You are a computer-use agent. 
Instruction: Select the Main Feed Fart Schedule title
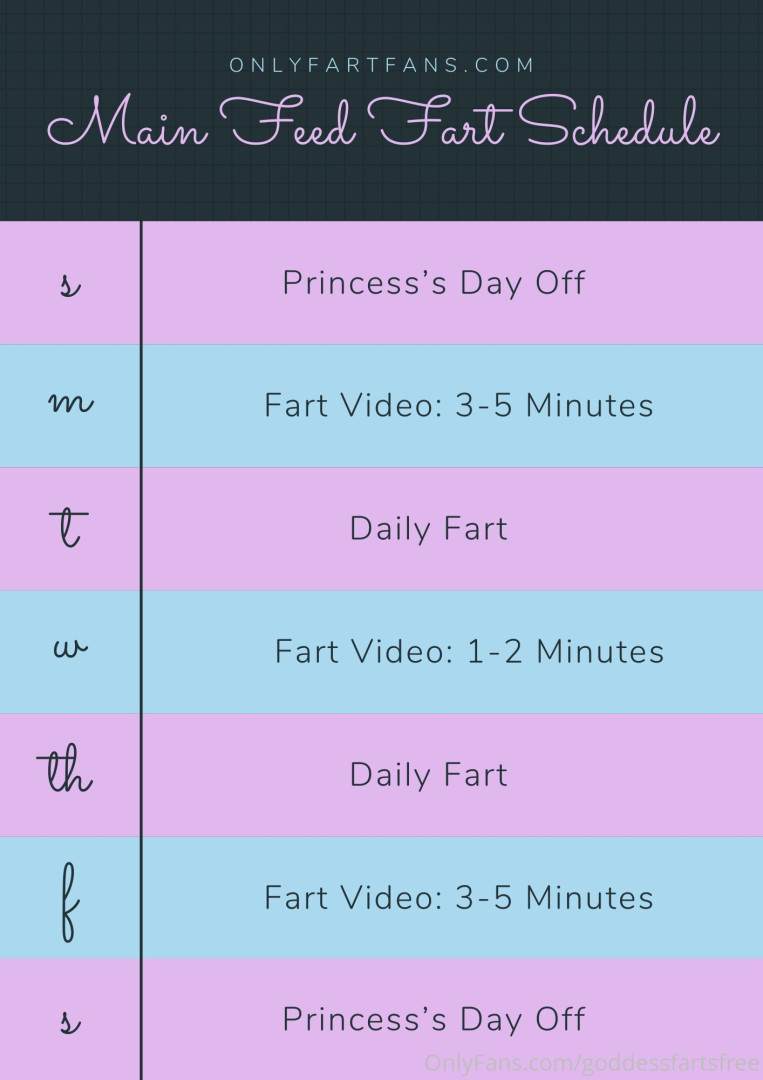tap(384, 123)
